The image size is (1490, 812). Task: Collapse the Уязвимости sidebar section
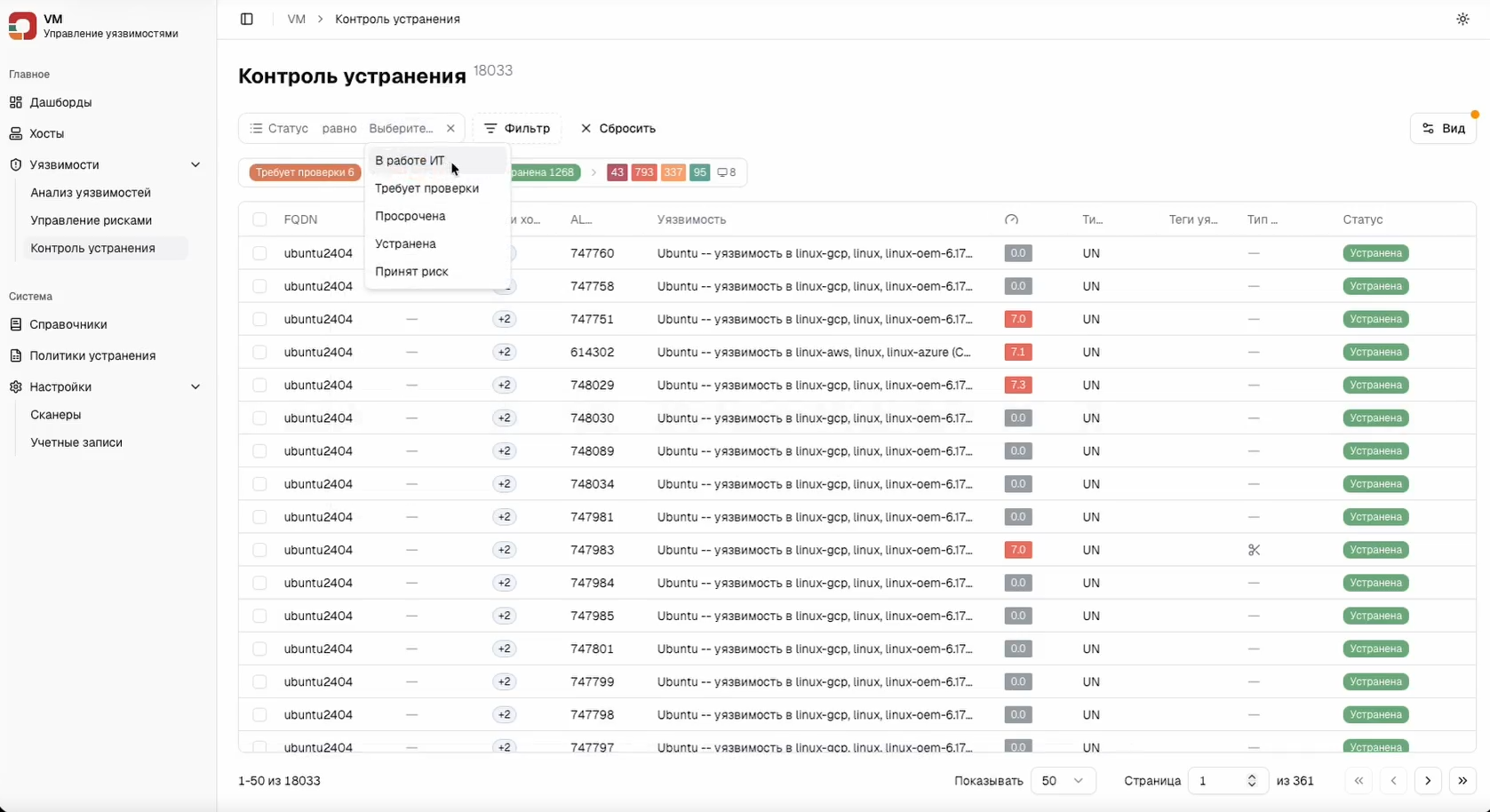pos(195,164)
